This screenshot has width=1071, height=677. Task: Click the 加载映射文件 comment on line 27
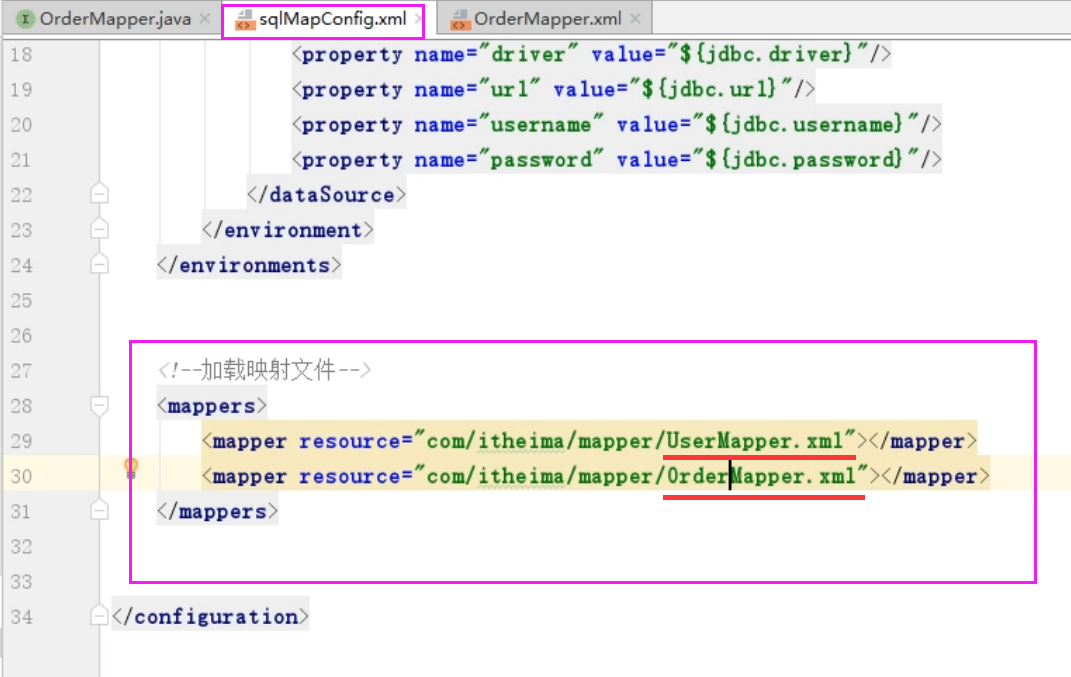pos(264,370)
